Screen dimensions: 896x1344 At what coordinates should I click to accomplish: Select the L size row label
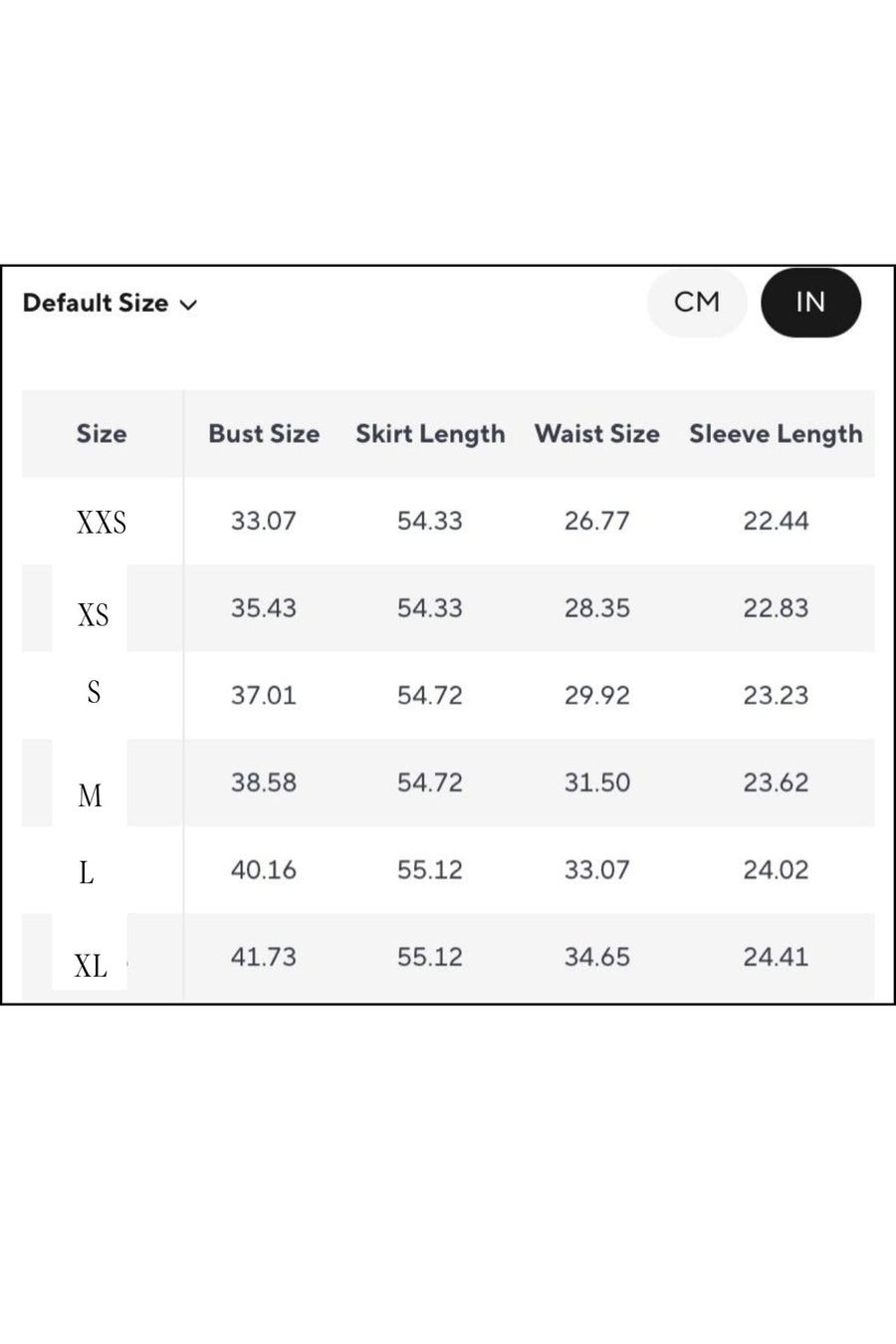(87, 873)
